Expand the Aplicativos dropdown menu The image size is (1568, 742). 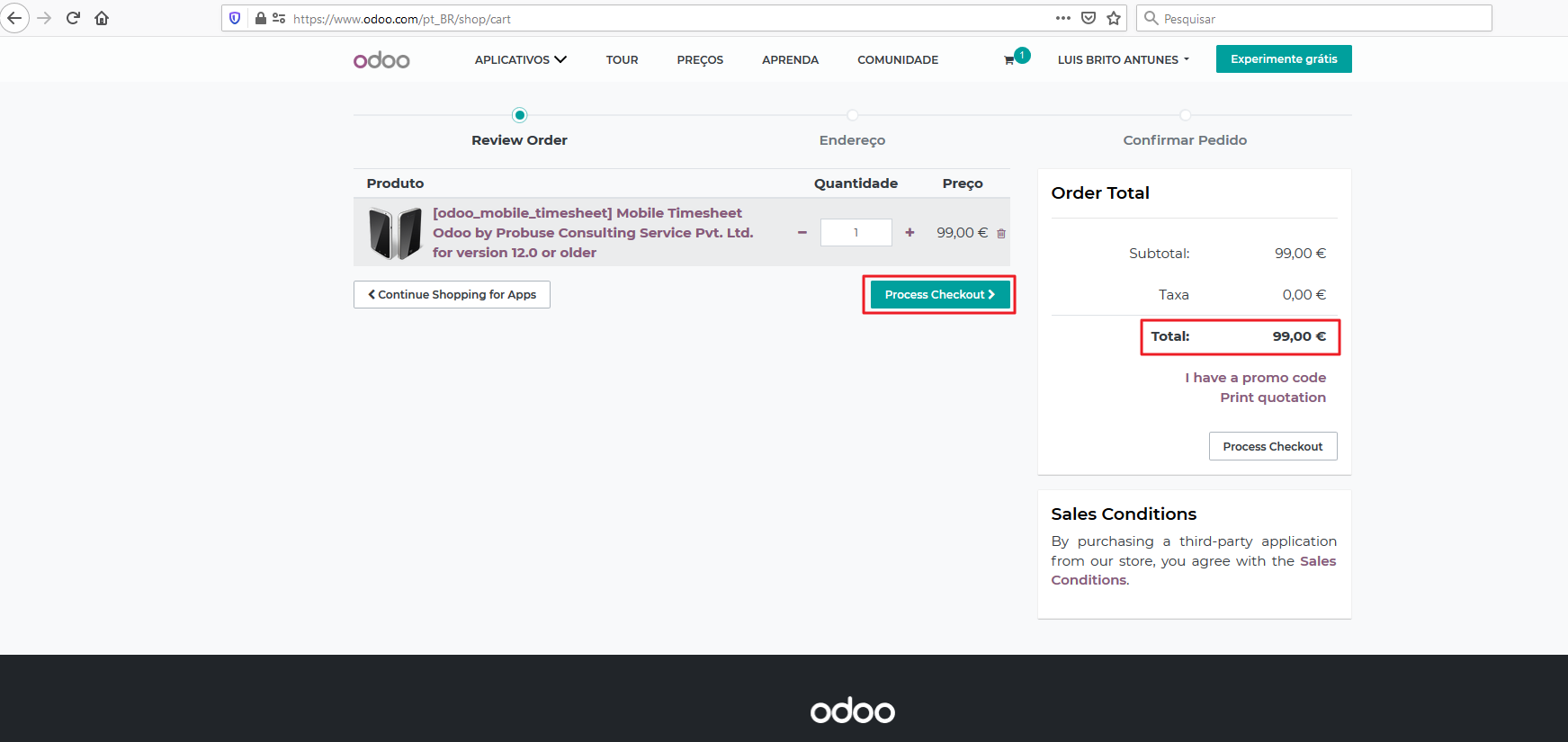point(520,60)
